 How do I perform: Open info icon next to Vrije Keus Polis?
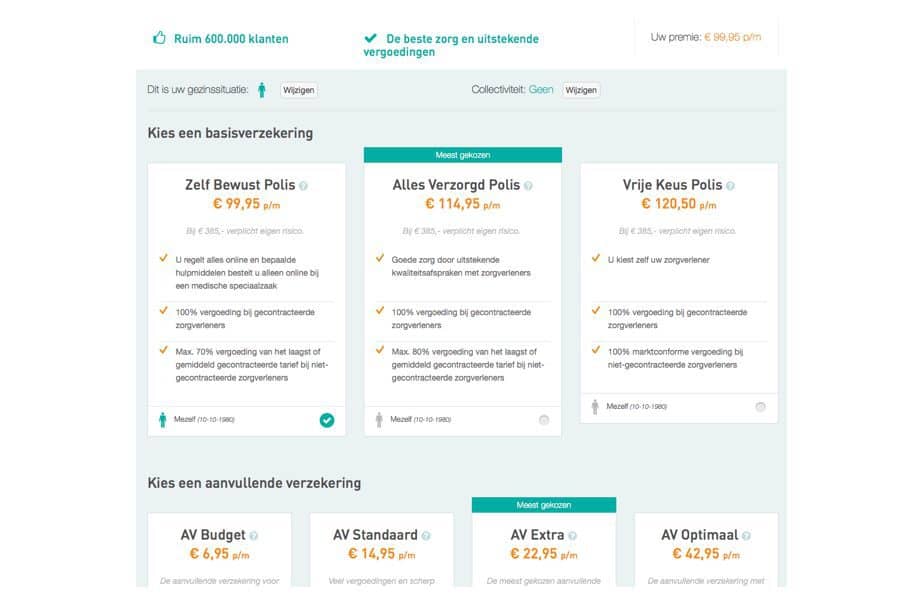(x=730, y=186)
